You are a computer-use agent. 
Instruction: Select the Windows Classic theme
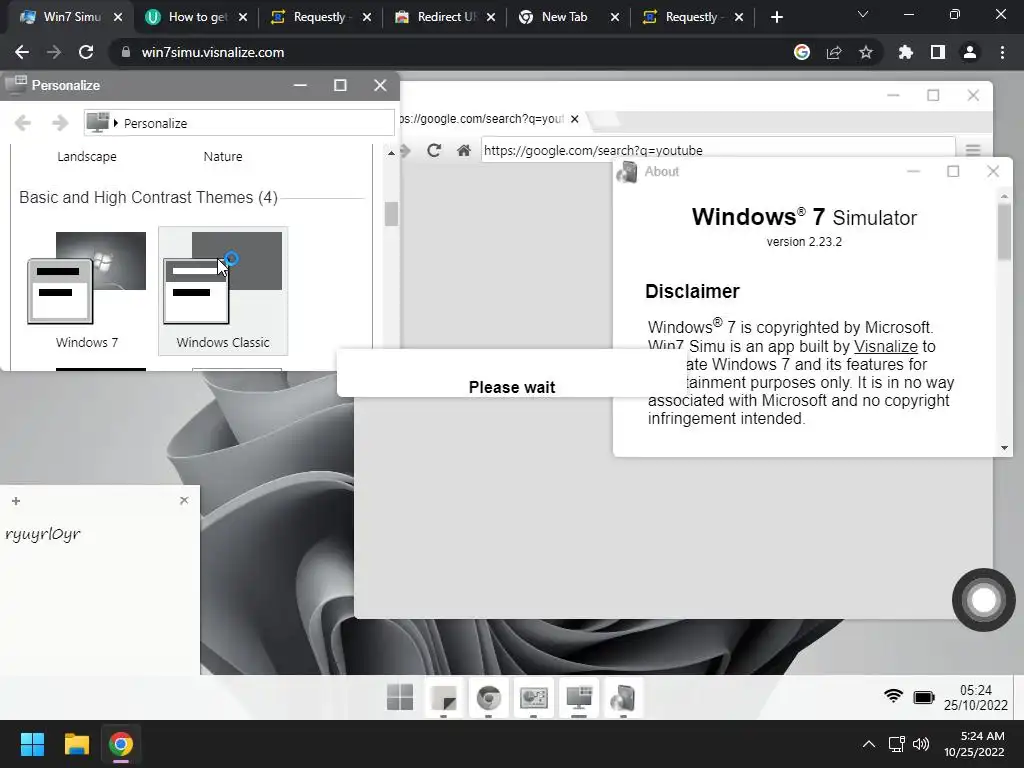click(x=223, y=291)
